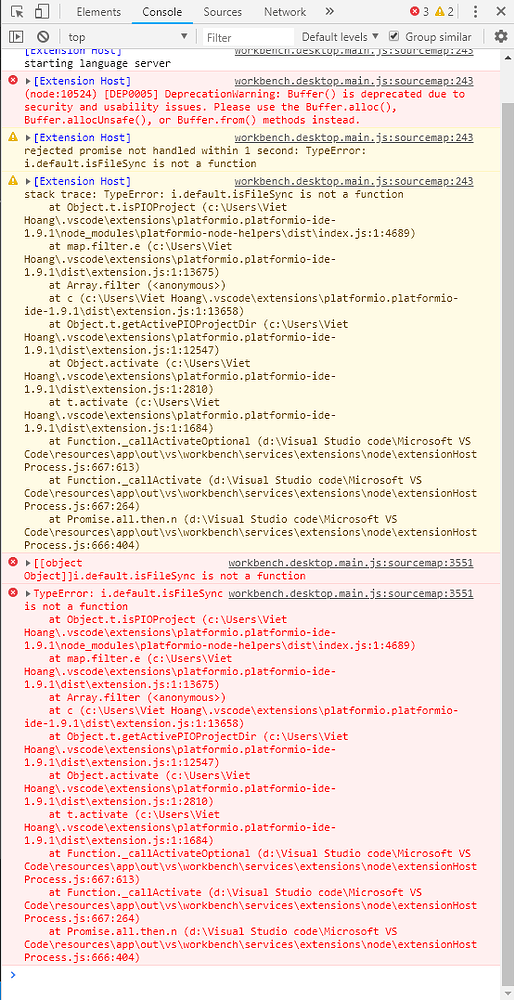Viewport: 514px width, 1000px height.
Task: Expand the TypeError isFileSync error entry
Action: pyautogui.click(x=28, y=594)
